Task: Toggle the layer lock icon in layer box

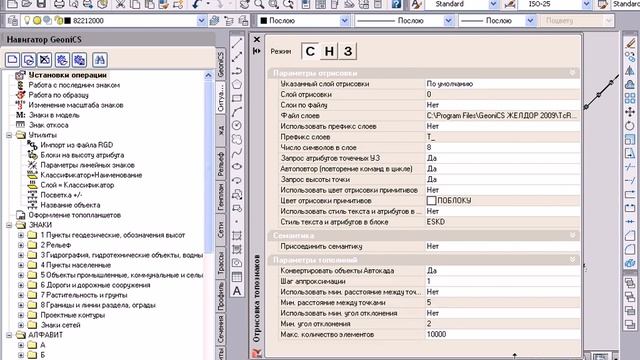Action: coord(59,20)
